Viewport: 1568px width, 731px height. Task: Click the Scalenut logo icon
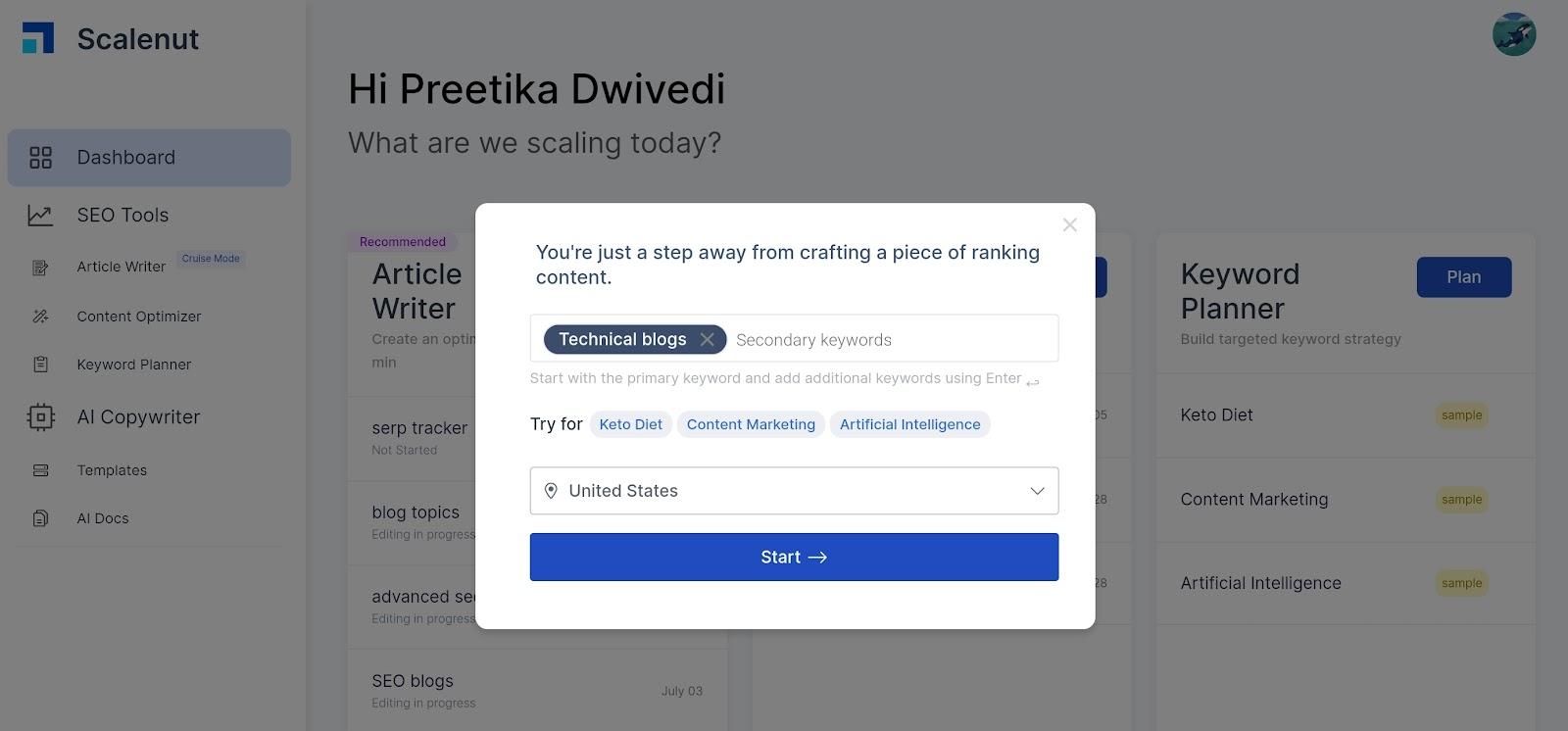coord(38,38)
